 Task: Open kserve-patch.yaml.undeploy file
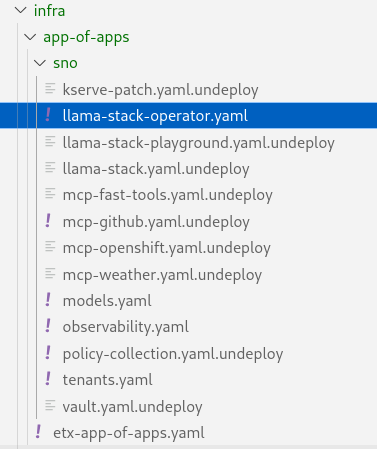pos(160,90)
